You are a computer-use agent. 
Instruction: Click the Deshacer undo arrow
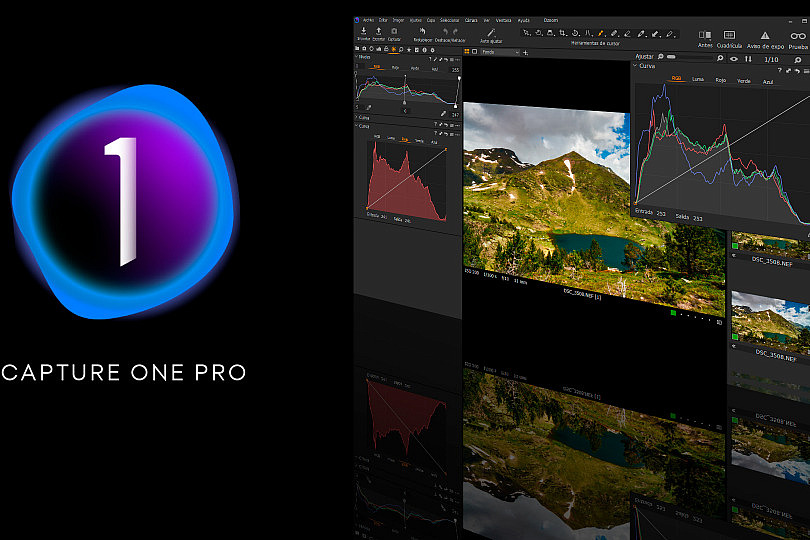pyautogui.click(x=445, y=32)
